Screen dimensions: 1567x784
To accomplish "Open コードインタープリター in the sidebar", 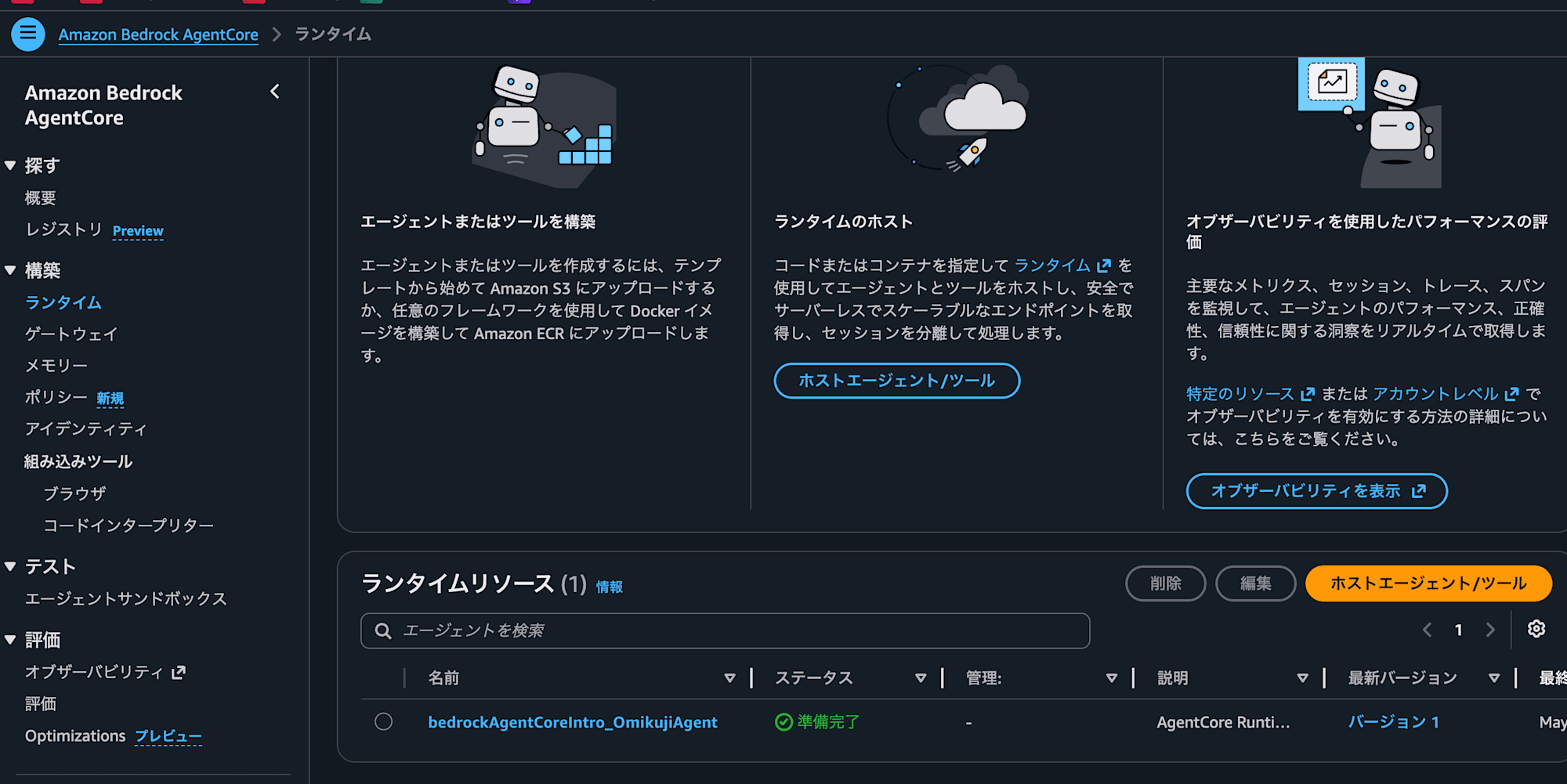I will (128, 526).
